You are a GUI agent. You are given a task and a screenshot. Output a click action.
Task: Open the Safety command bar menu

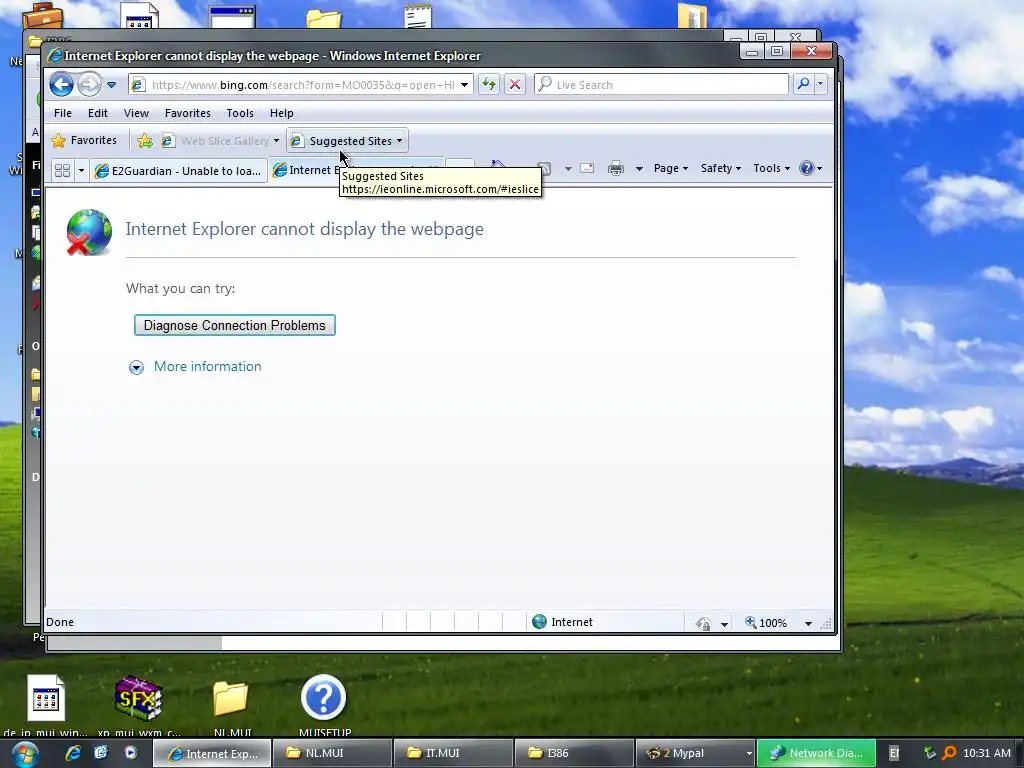click(720, 168)
